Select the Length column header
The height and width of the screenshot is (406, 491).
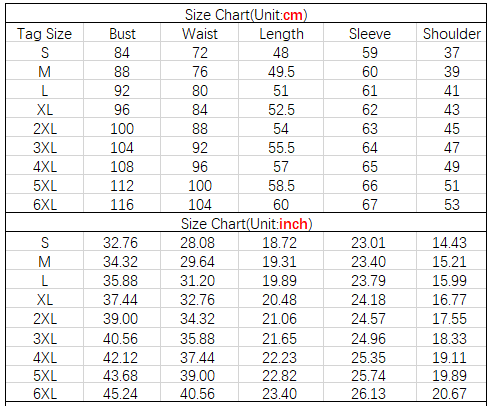(x=281, y=34)
